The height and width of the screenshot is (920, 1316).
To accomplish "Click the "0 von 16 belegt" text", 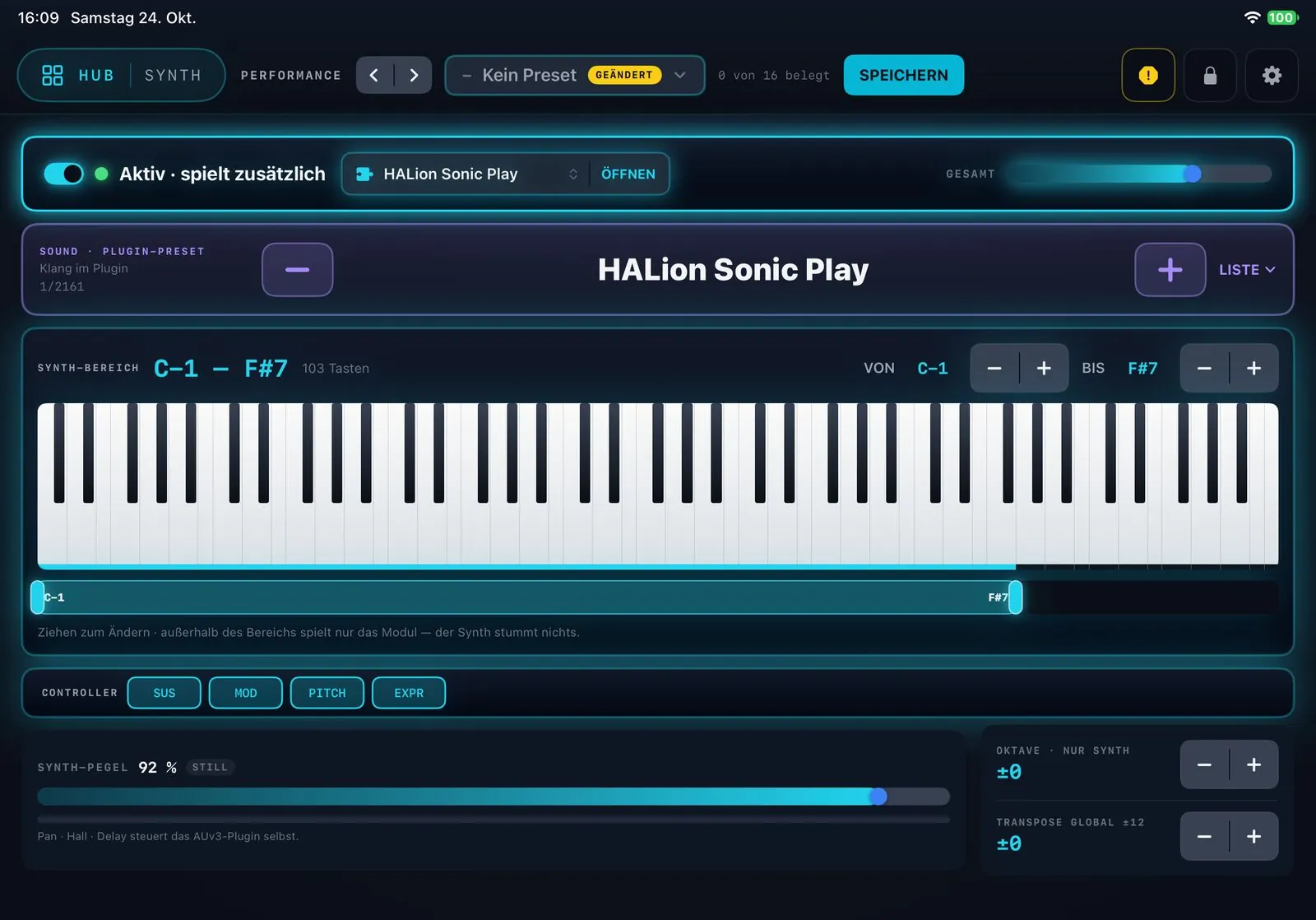I will coord(774,75).
